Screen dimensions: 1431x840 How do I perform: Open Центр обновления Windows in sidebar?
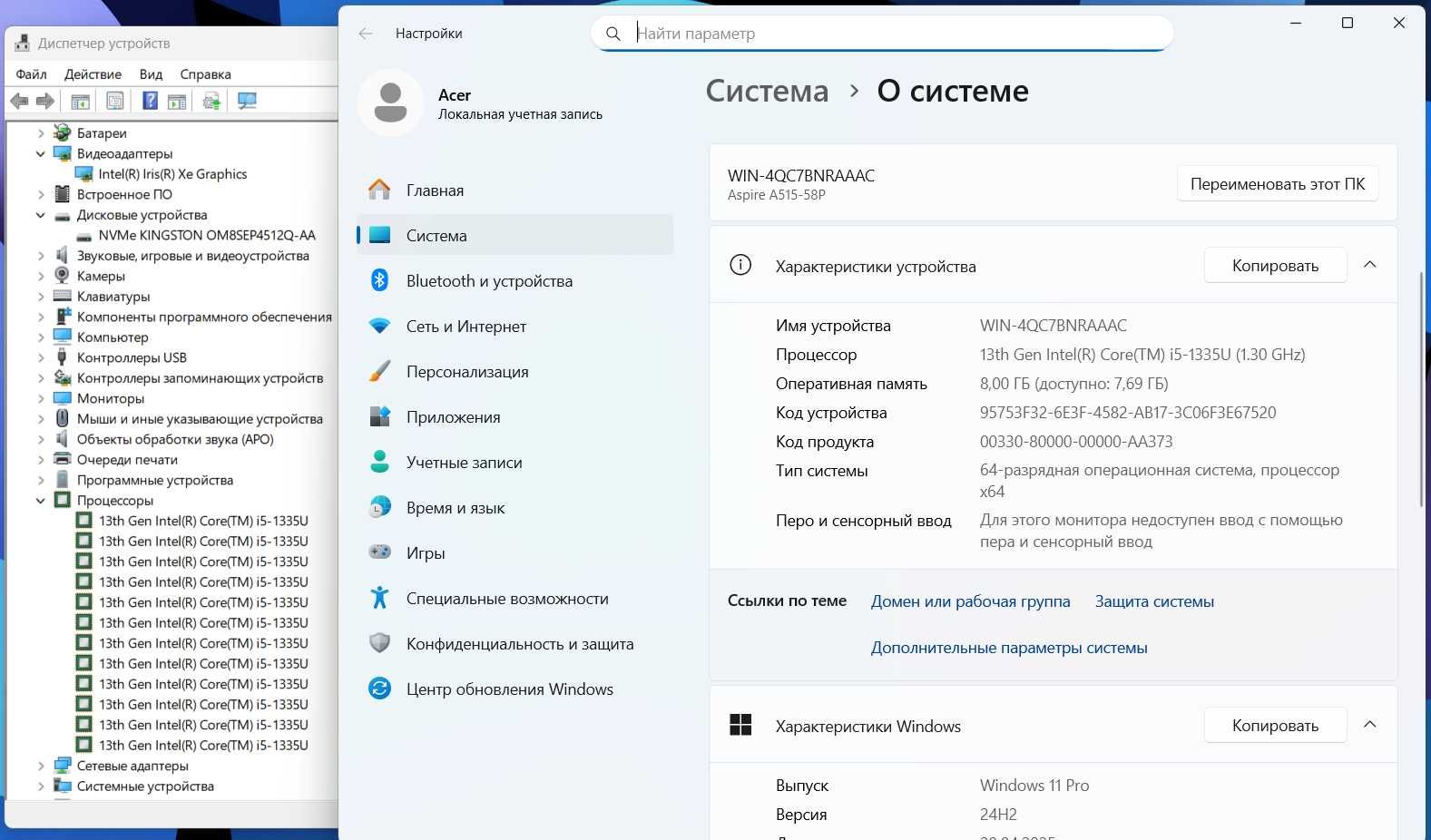[515, 689]
